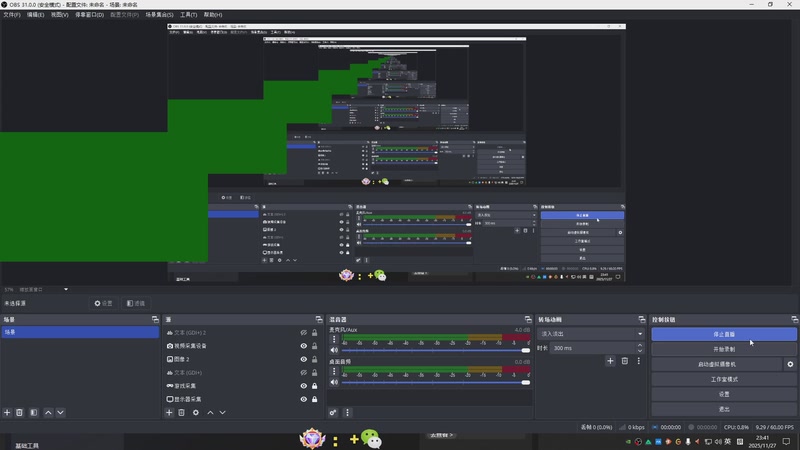This screenshot has height=450, width=800.
Task: Open Windows notification center in system tray
Action: [786, 441]
